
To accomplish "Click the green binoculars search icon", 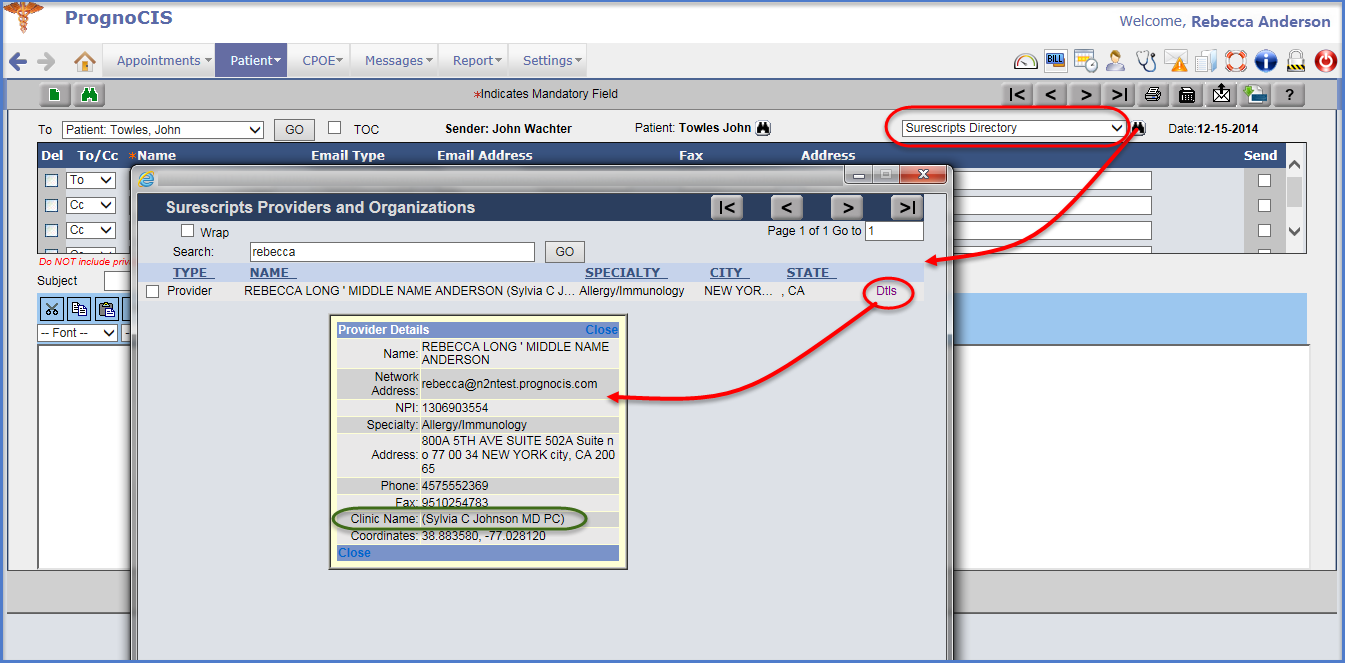I will (x=89, y=95).
